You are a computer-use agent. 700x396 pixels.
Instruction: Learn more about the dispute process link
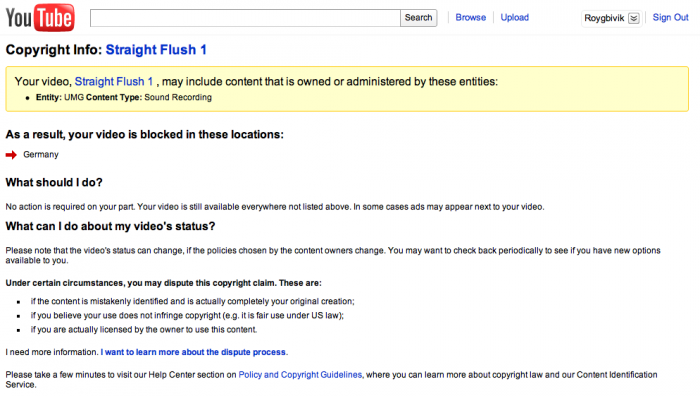pyautogui.click(x=194, y=352)
